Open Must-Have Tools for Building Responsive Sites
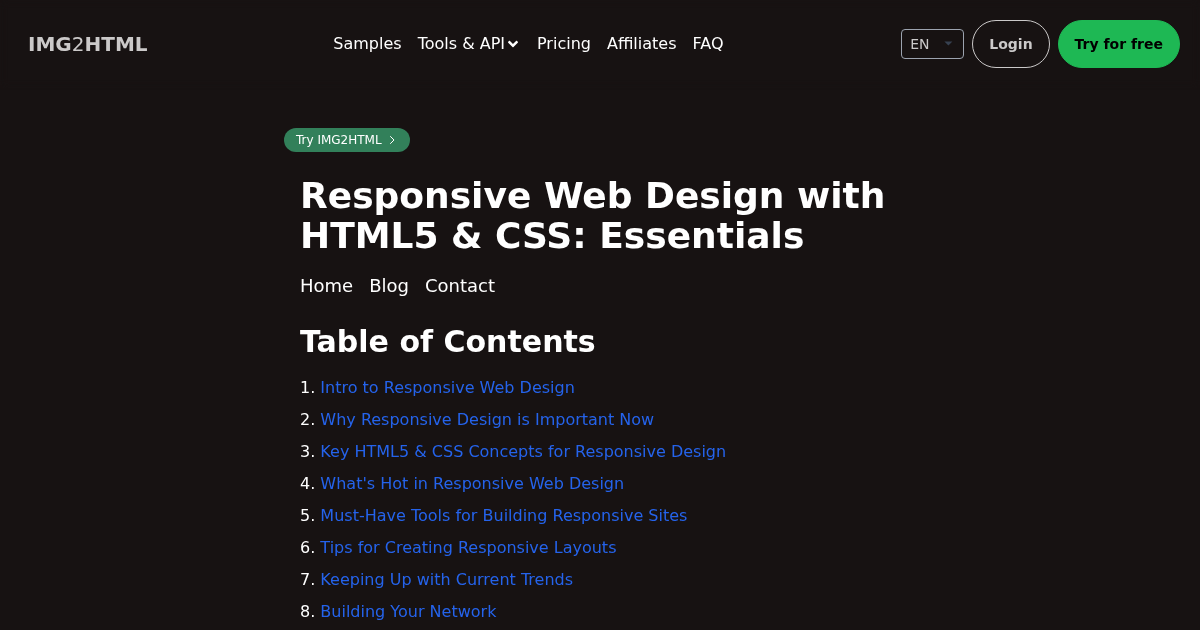 click(503, 515)
